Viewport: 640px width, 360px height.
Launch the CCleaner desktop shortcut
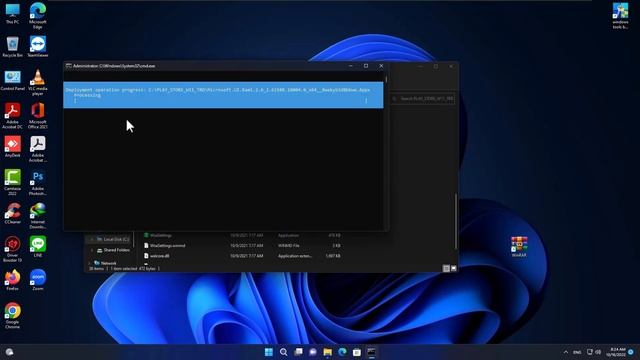point(12,213)
